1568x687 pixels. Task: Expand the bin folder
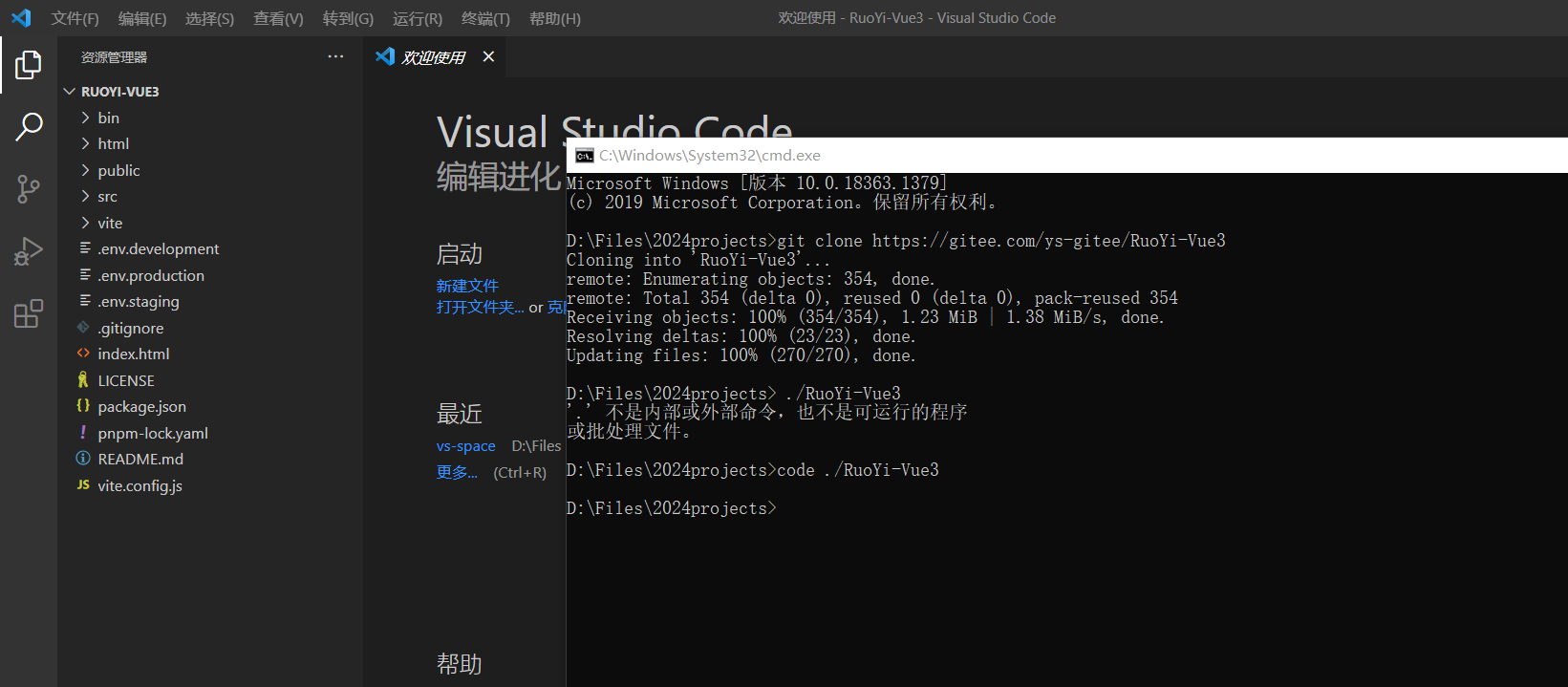click(x=85, y=118)
